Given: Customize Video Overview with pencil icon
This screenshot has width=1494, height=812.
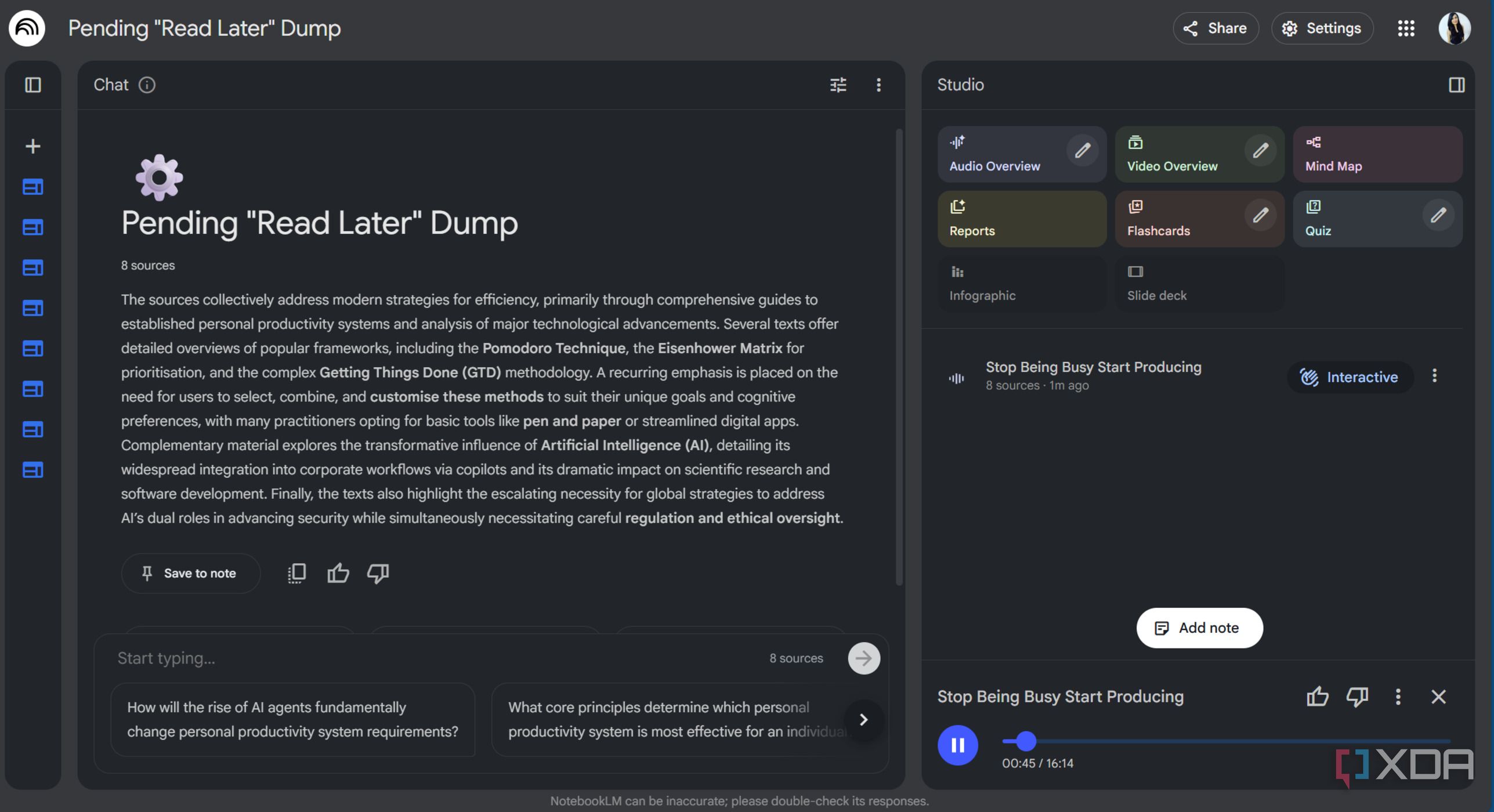Looking at the screenshot, I should [1260, 151].
